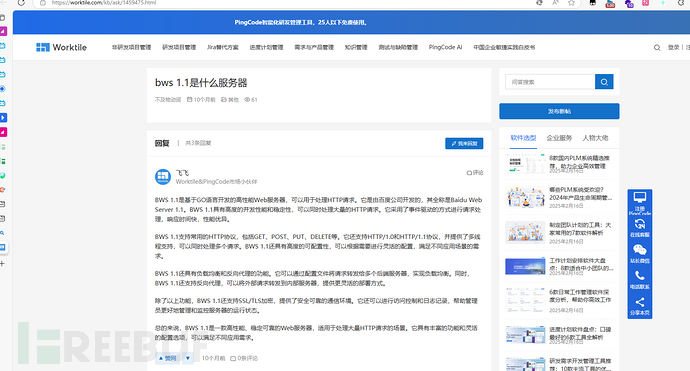Click the 共3条回复 reply count text
Viewport: 690px width, 371px height.
(198, 143)
